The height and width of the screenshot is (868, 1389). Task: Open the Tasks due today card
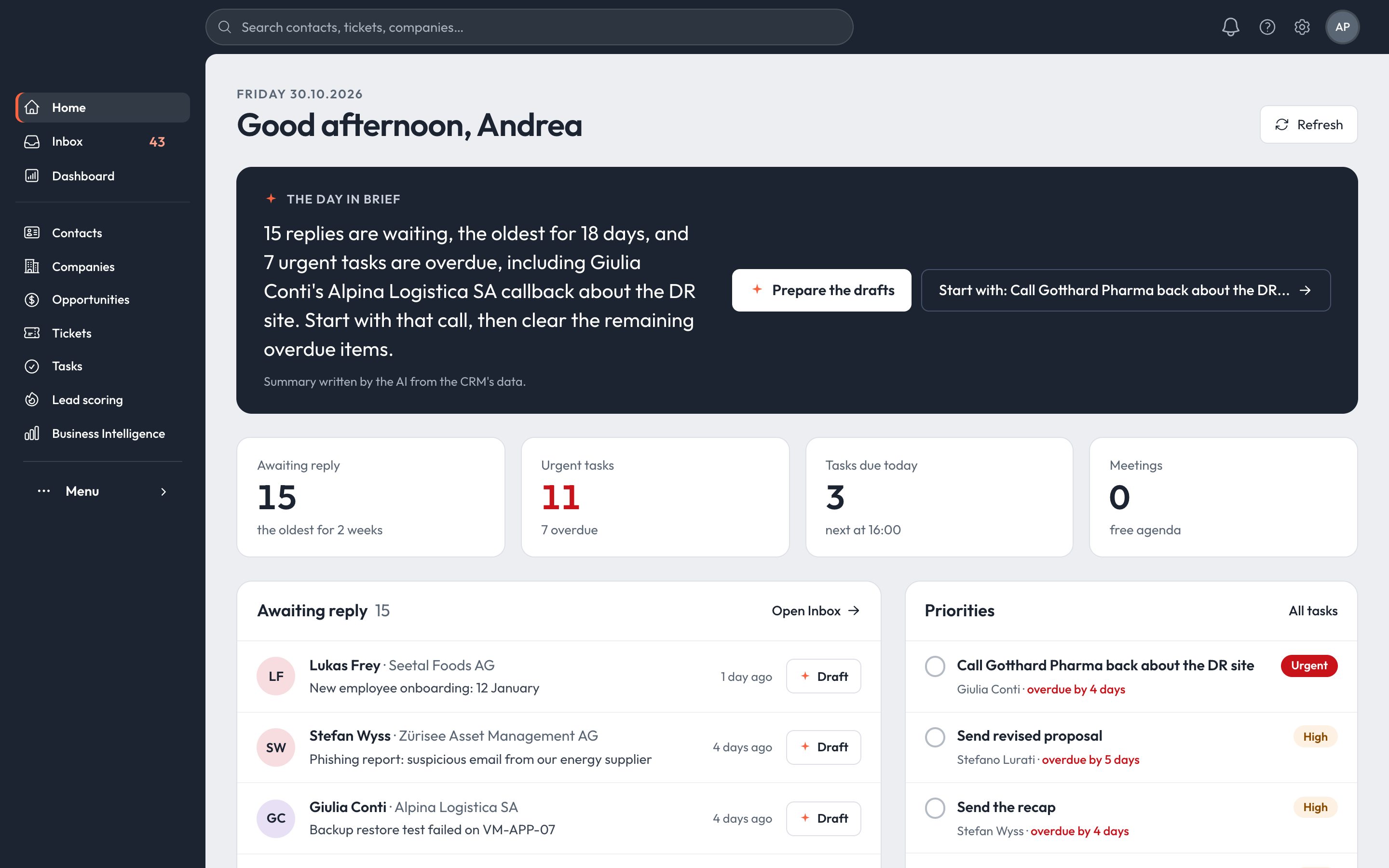(939, 497)
